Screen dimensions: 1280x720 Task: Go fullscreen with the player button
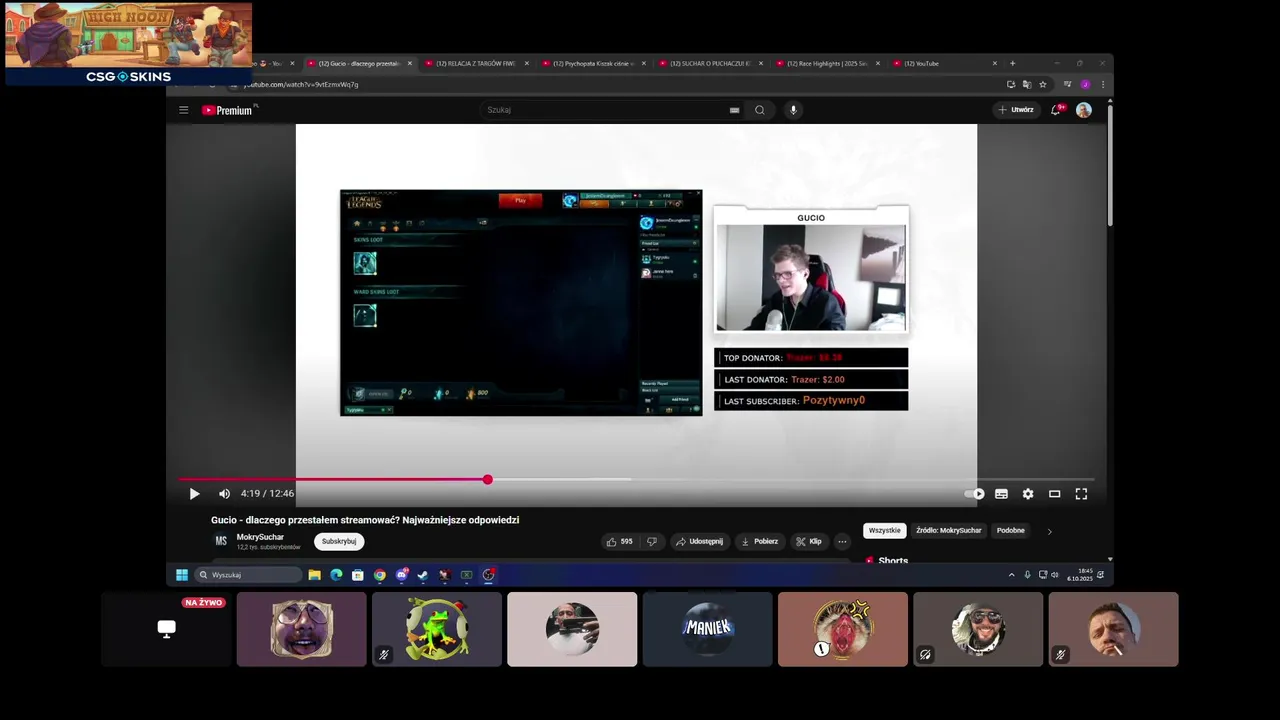click(1081, 494)
